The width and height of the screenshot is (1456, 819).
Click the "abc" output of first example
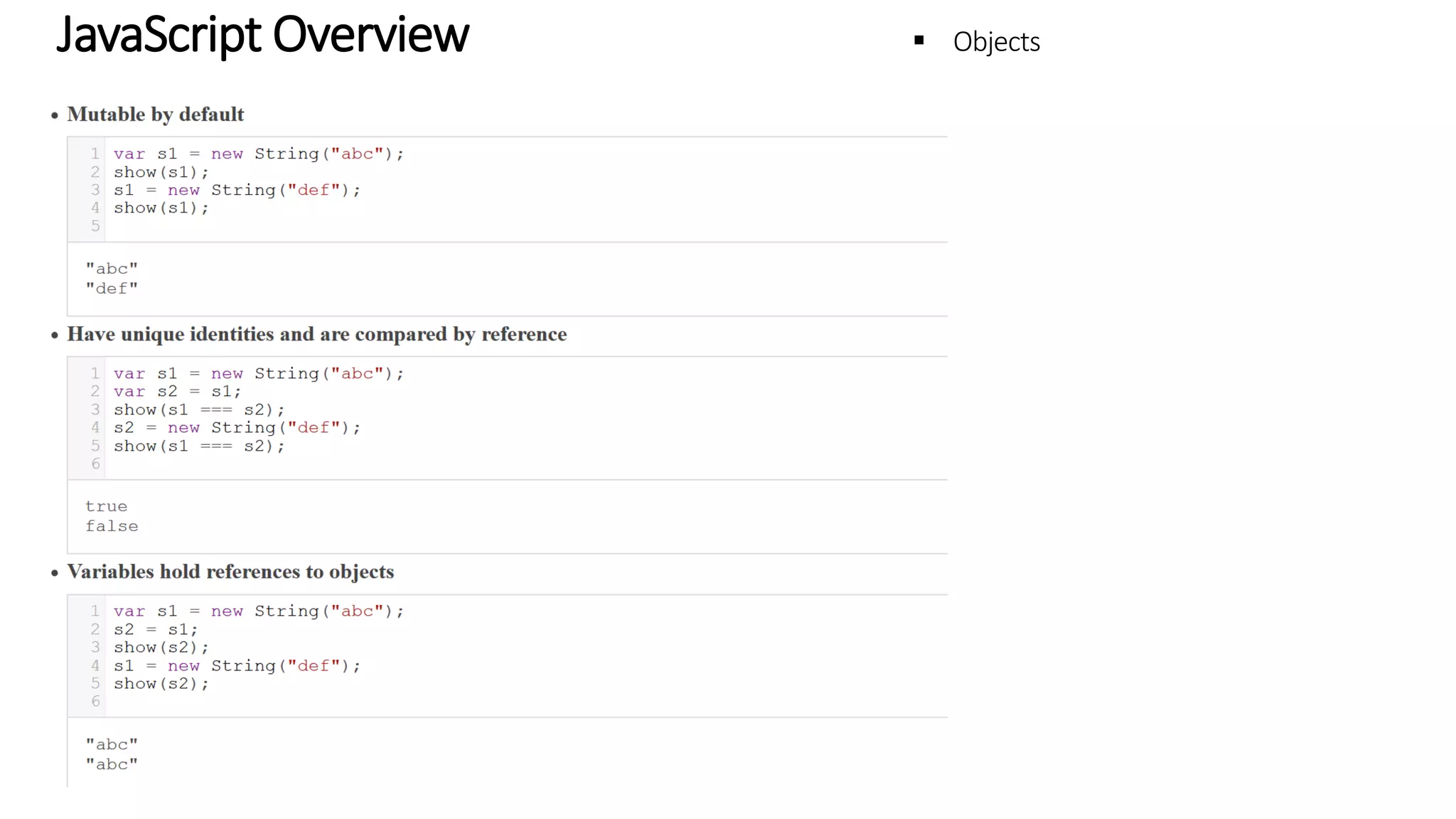point(112,269)
